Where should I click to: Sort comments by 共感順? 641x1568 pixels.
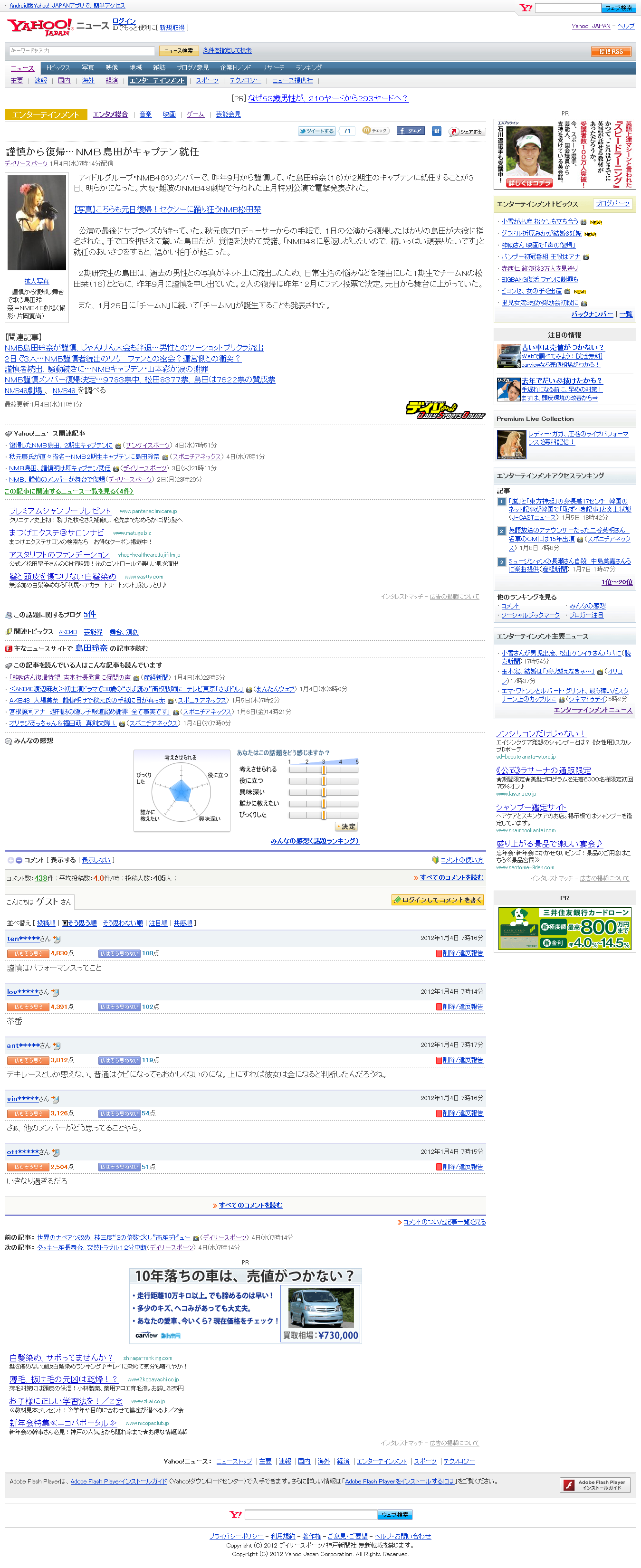183,923
